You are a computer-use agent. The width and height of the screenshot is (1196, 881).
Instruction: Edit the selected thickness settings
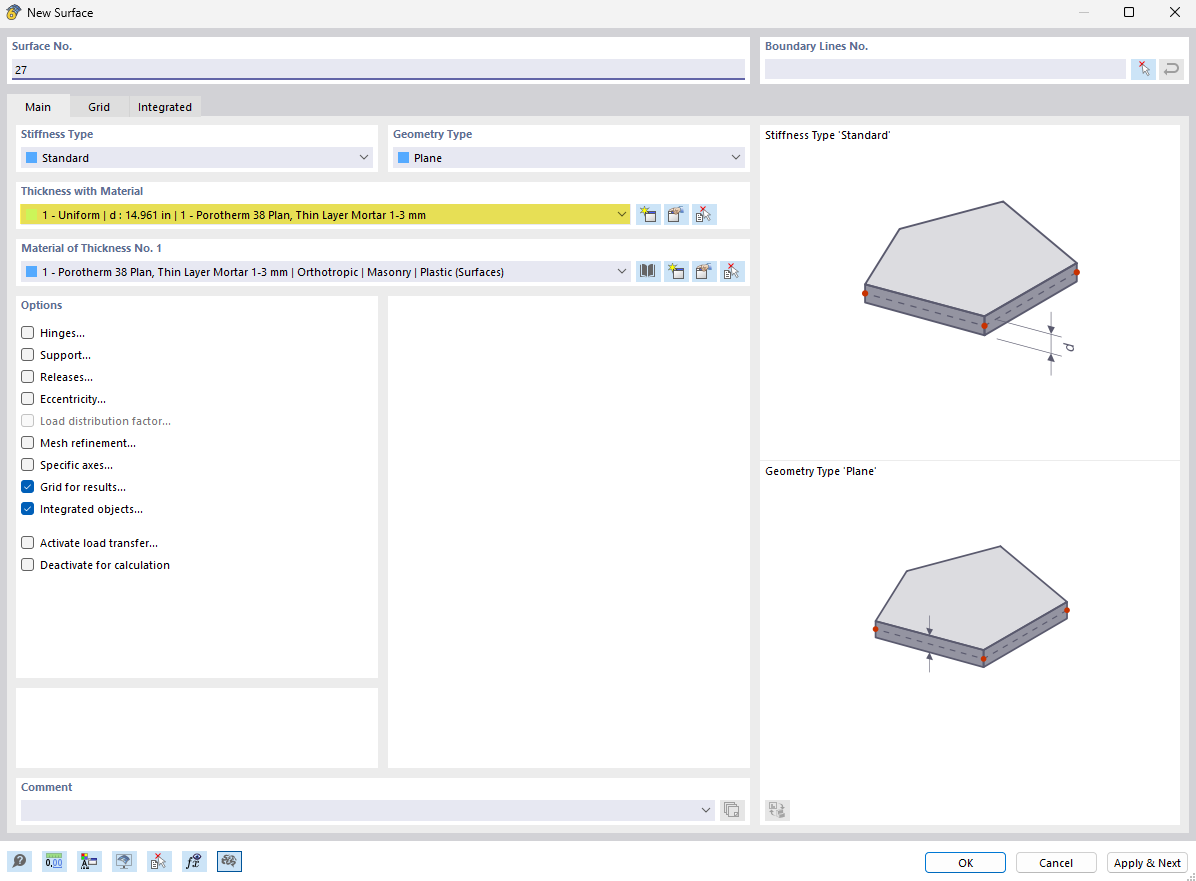(675, 214)
